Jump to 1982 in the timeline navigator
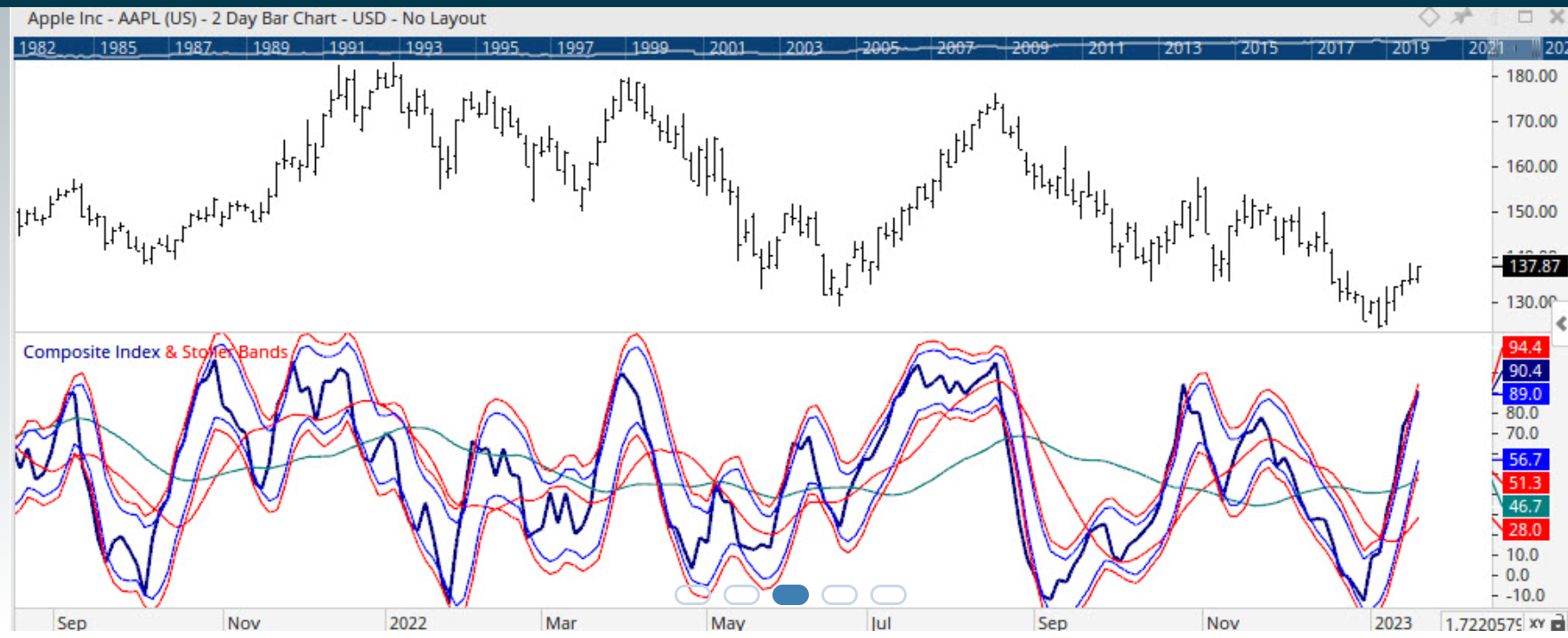This screenshot has height=638, width=1568. pyautogui.click(x=37, y=48)
